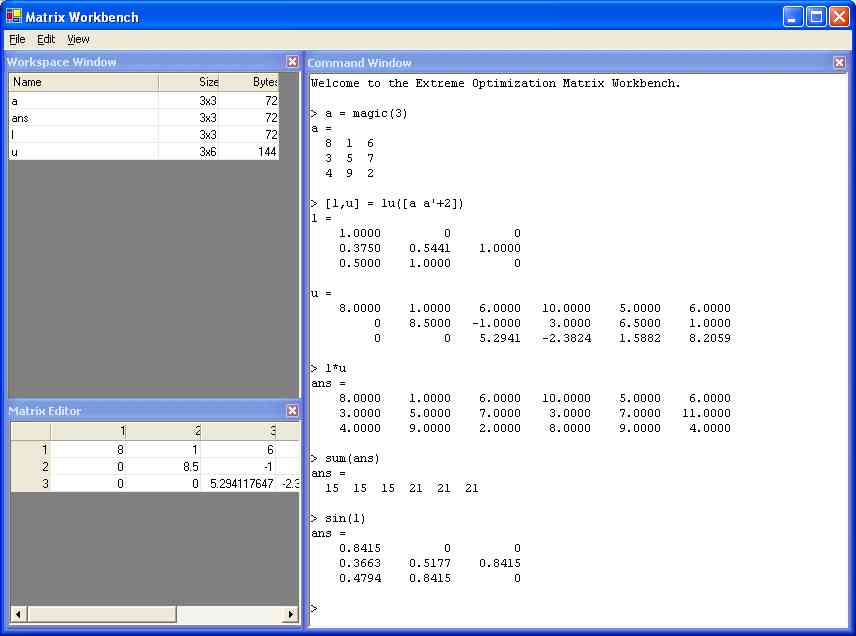
Task: Click the Matrix Editor cell containing 6
Action: 239,450
